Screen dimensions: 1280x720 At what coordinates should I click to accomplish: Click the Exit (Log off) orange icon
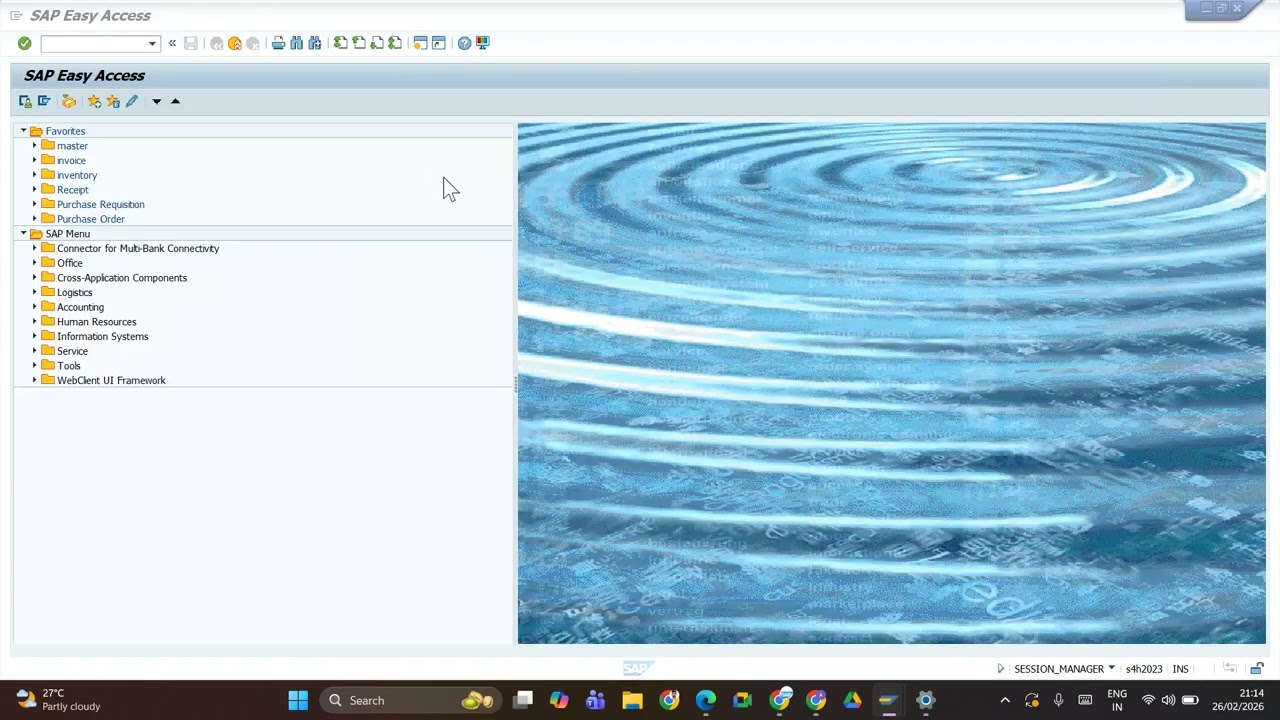point(235,43)
